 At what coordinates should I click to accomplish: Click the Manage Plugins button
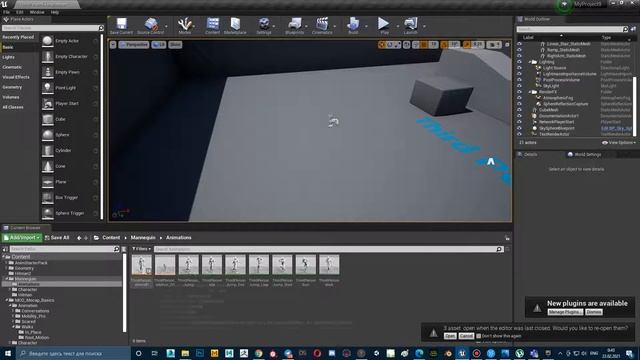[x=565, y=312]
